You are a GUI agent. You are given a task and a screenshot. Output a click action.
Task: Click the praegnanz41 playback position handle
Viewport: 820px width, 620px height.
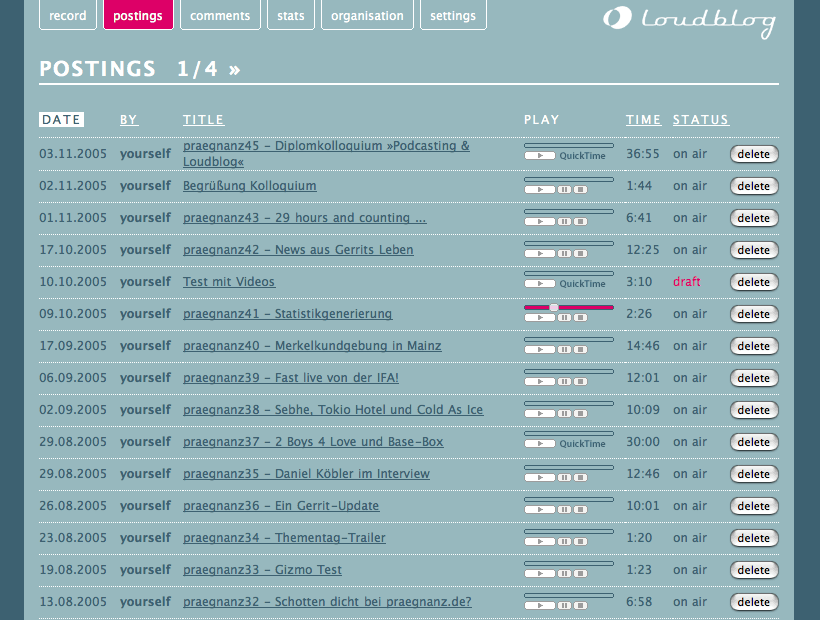click(x=554, y=307)
